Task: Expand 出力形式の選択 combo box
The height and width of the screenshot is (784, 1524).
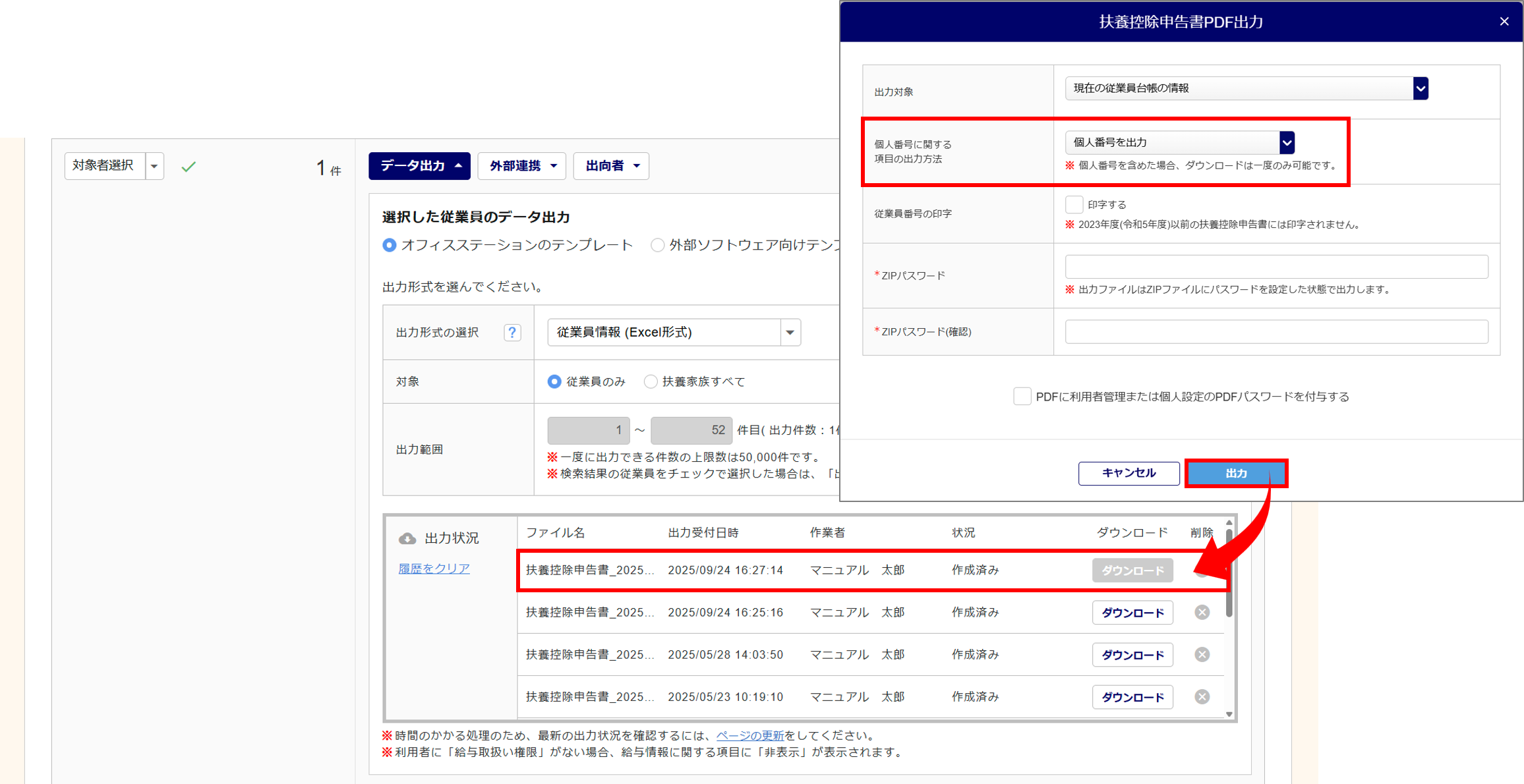Action: click(674, 333)
